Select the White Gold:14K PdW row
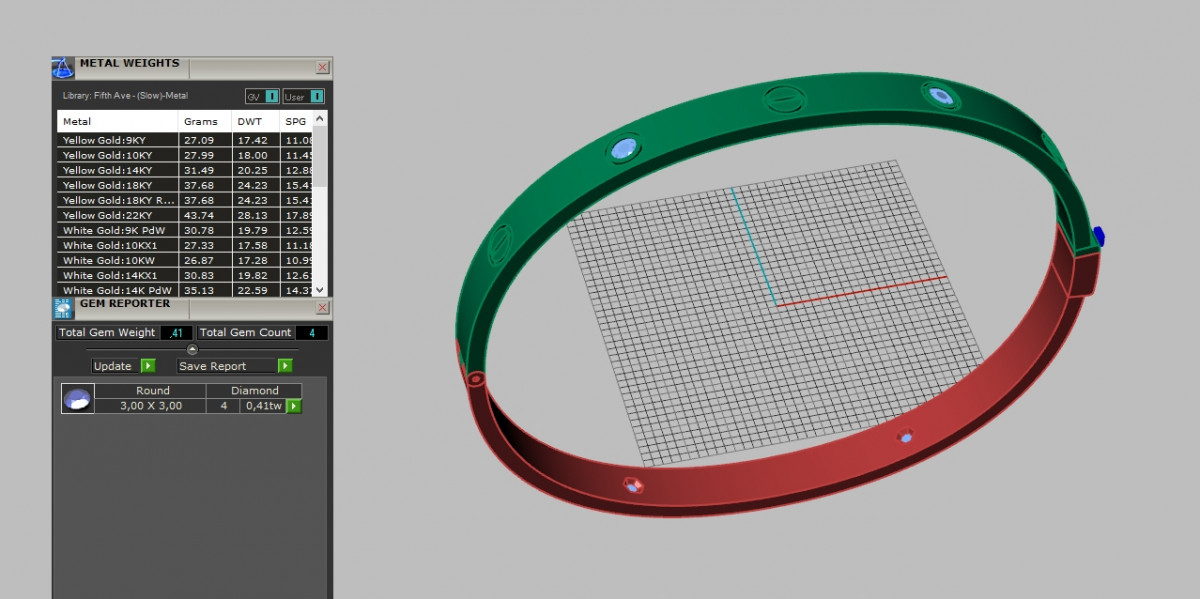The image size is (1200, 599). pyautogui.click(x=185, y=290)
